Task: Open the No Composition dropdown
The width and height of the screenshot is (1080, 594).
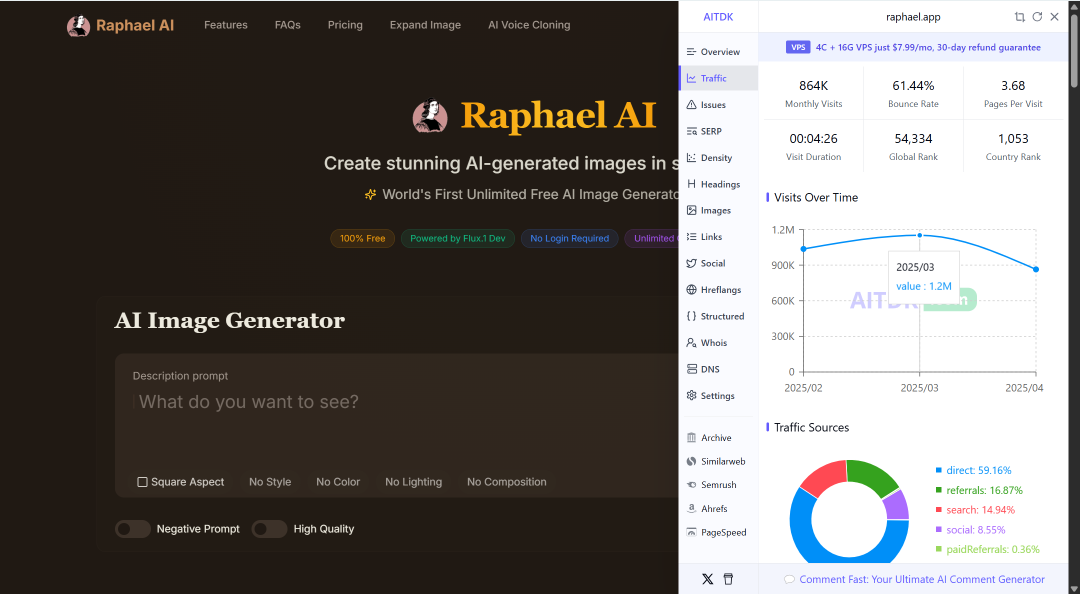Action: [x=507, y=482]
